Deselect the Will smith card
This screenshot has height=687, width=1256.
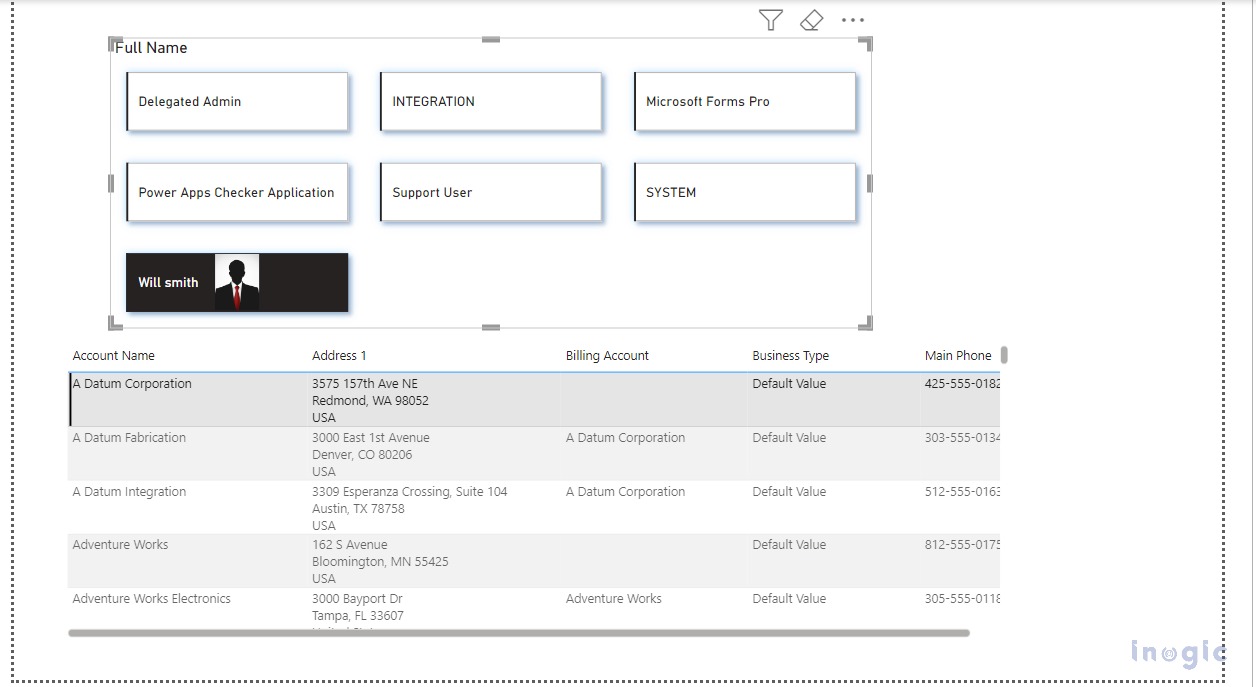point(168,283)
